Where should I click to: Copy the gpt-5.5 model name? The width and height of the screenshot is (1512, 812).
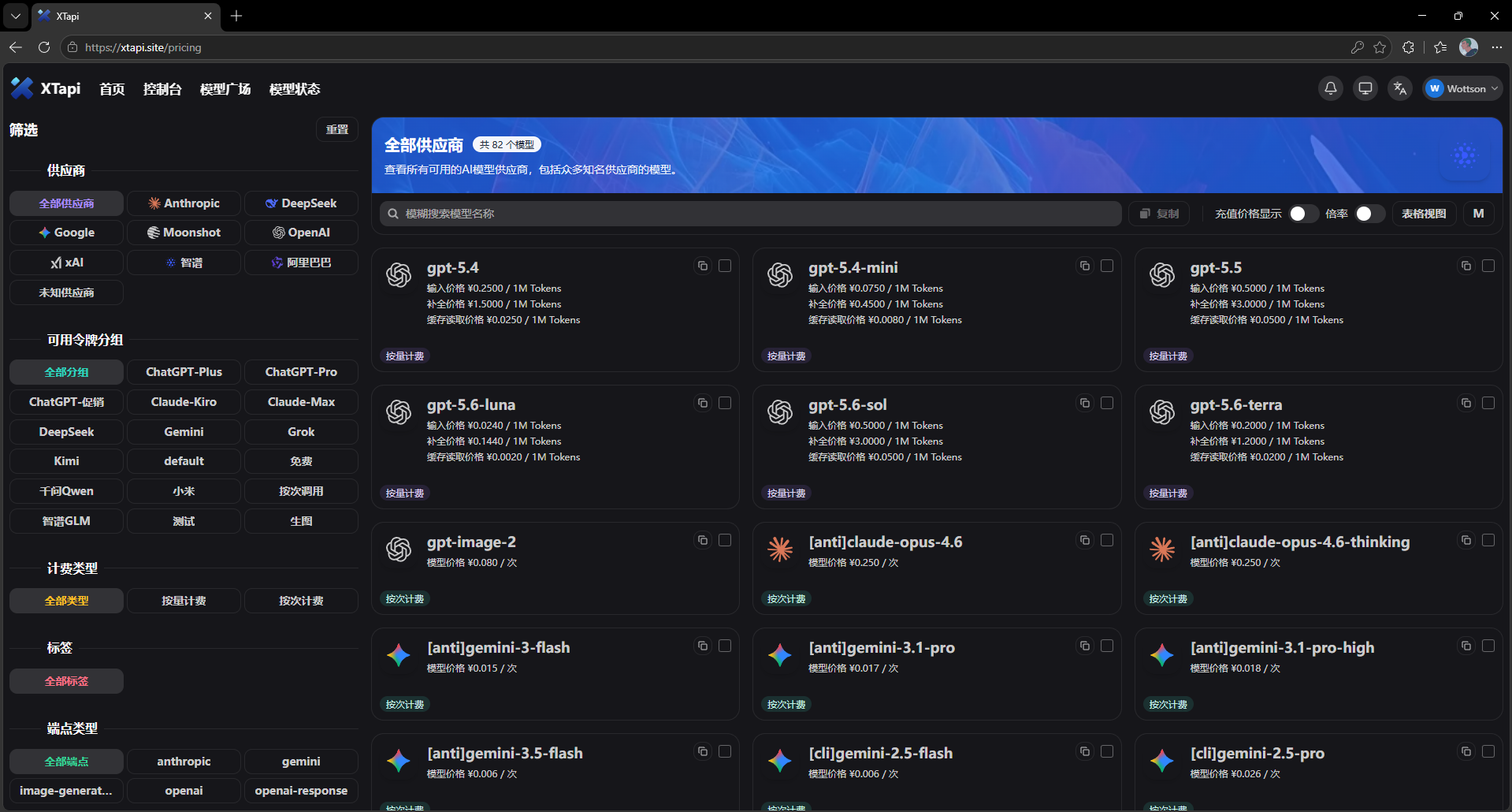tap(1466, 266)
